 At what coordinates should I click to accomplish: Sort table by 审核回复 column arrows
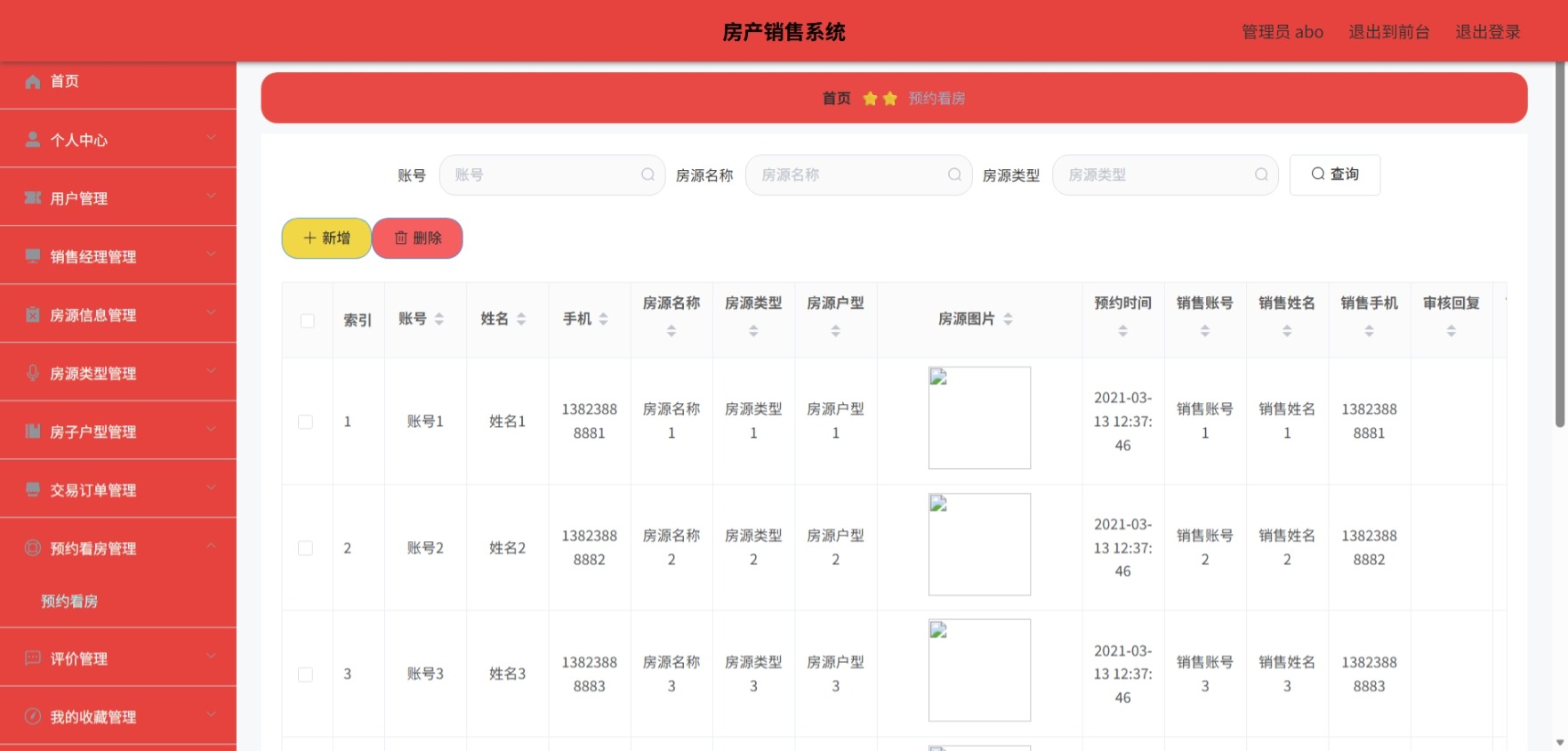1451,331
